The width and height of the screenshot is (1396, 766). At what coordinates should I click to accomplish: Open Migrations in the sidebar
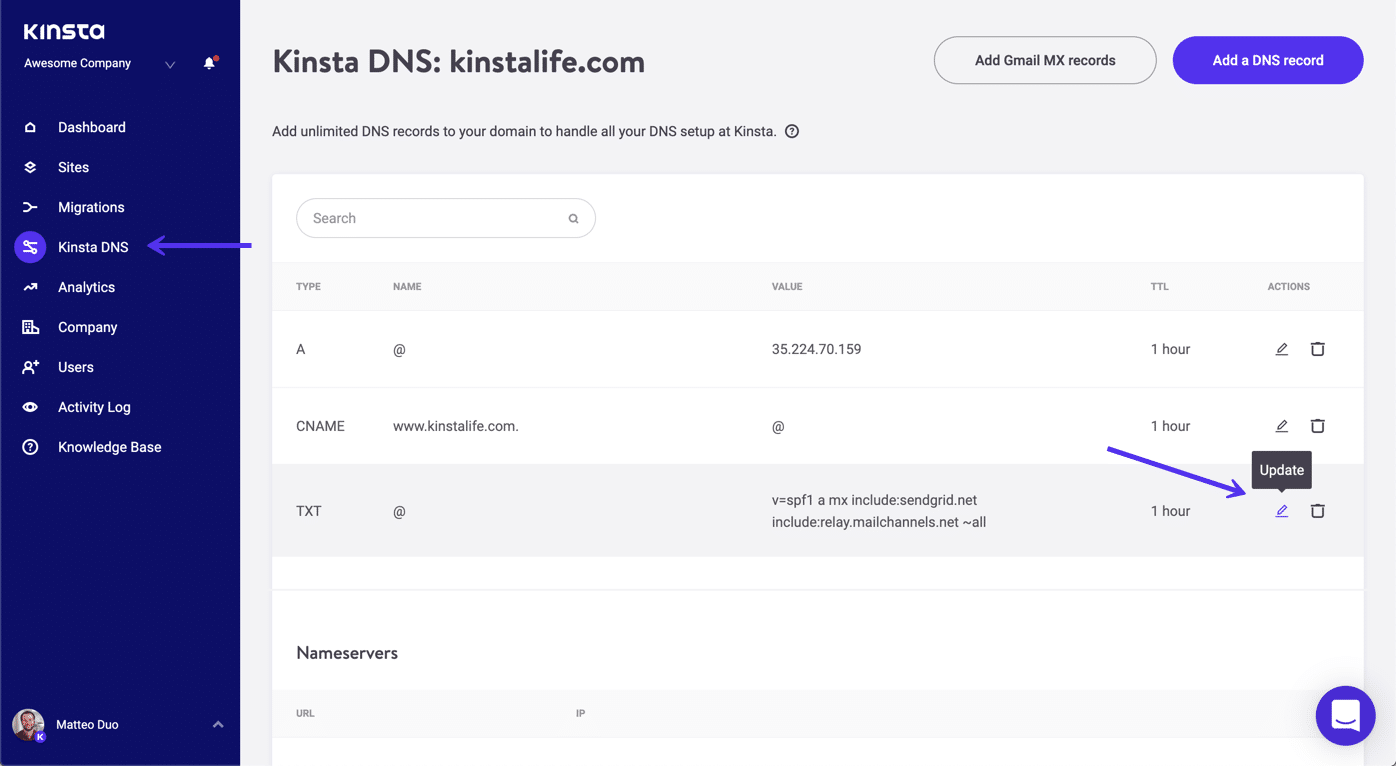[x=91, y=207]
